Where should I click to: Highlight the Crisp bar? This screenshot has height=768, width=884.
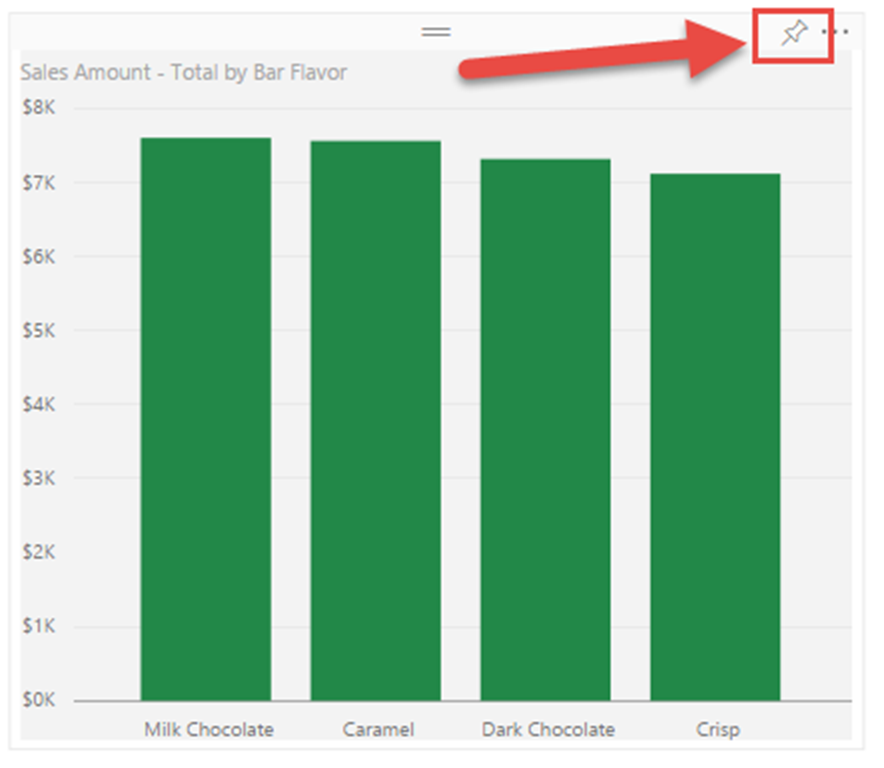coord(715,436)
